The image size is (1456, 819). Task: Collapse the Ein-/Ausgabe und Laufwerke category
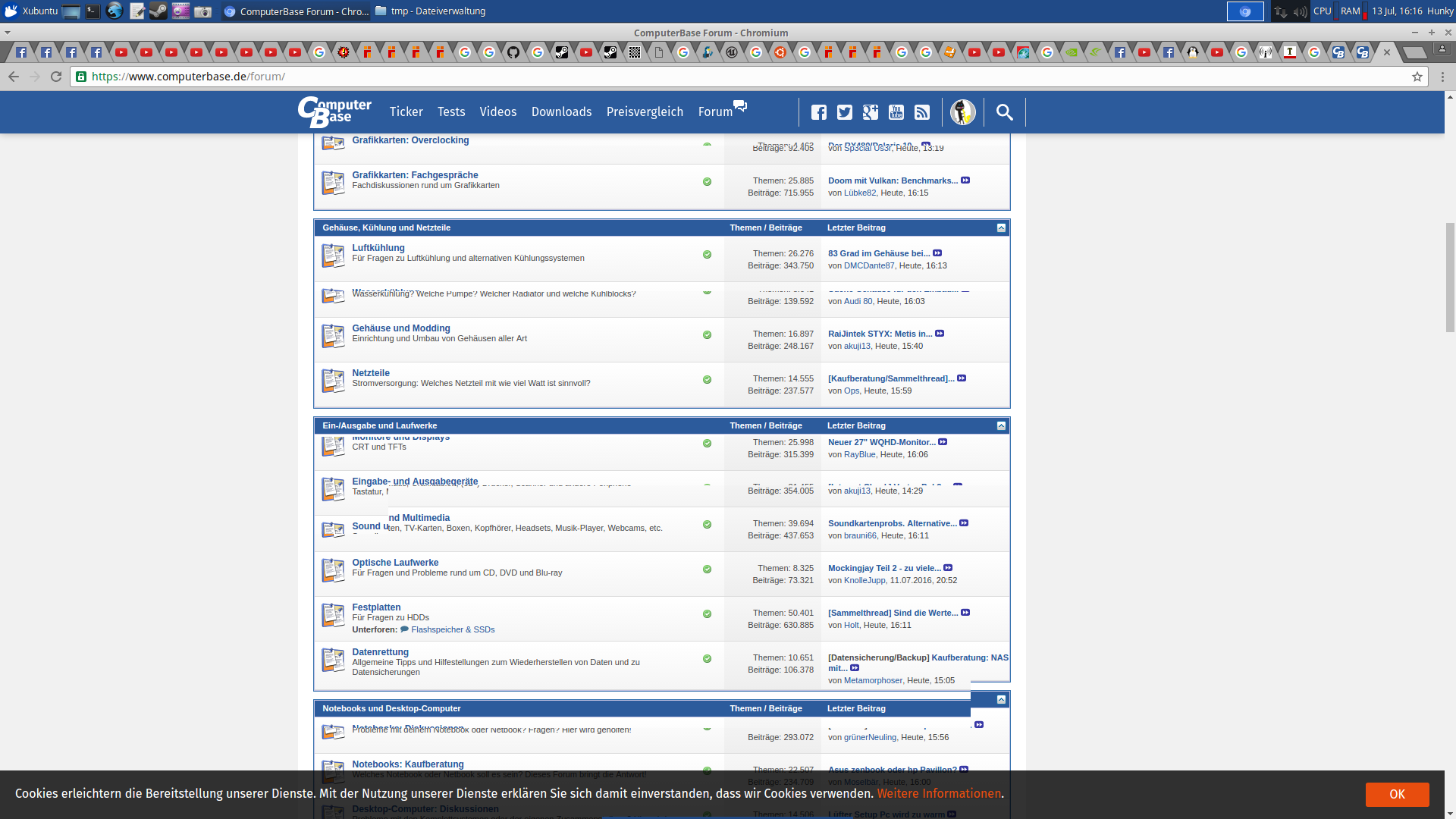click(1001, 426)
